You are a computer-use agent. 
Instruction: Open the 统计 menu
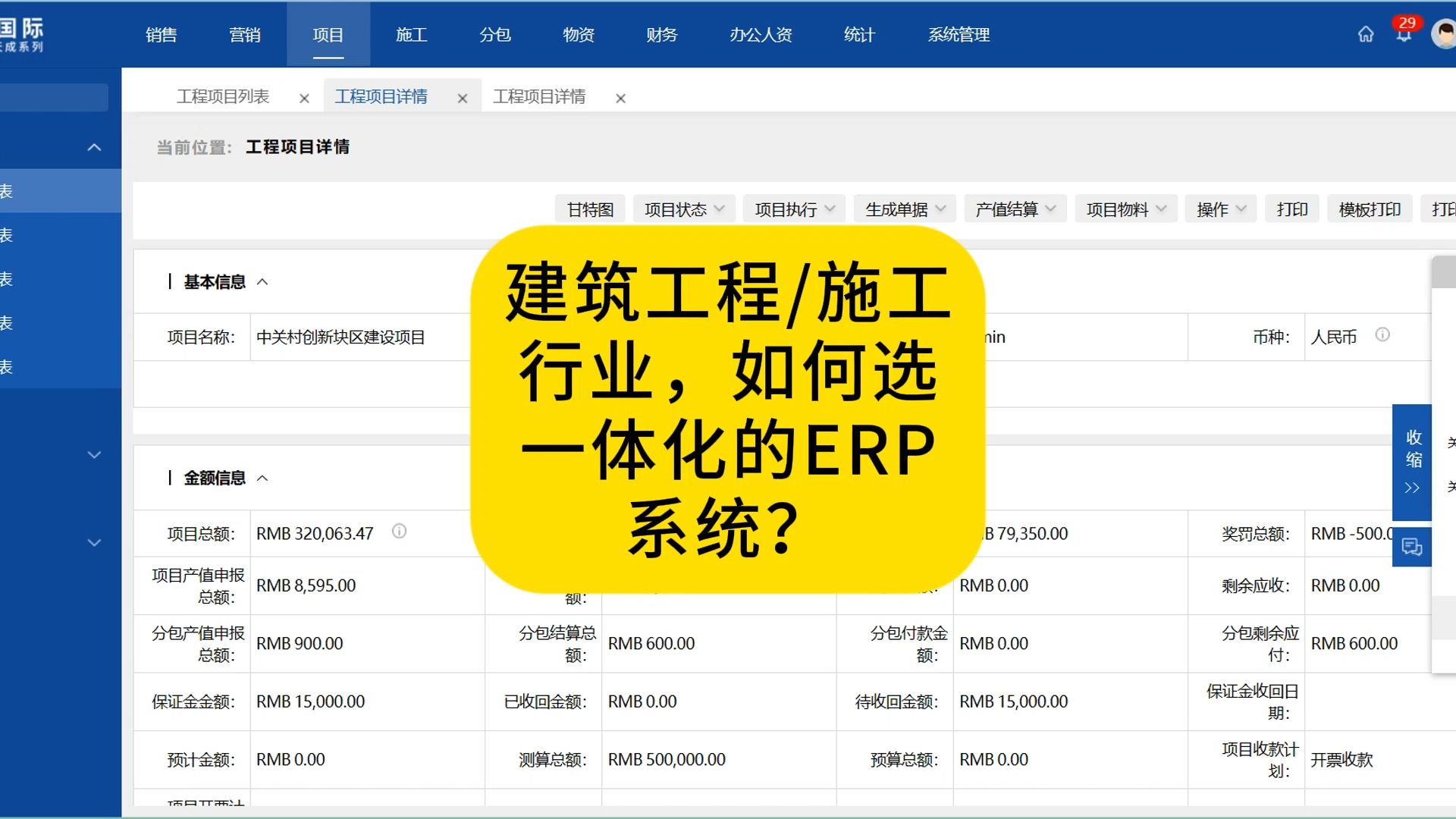click(859, 35)
